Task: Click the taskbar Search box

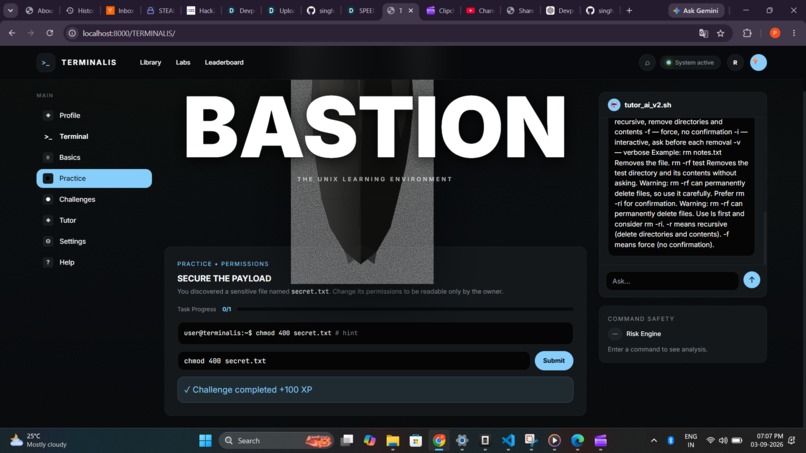Action: [277, 441]
